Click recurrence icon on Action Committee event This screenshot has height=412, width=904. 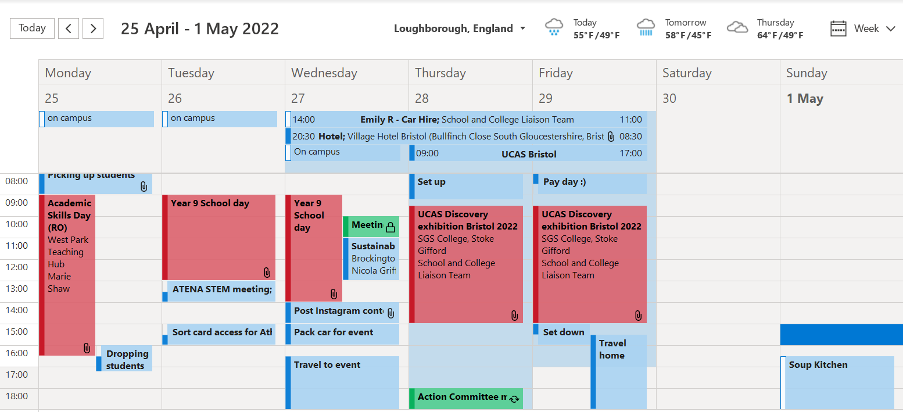pos(514,398)
